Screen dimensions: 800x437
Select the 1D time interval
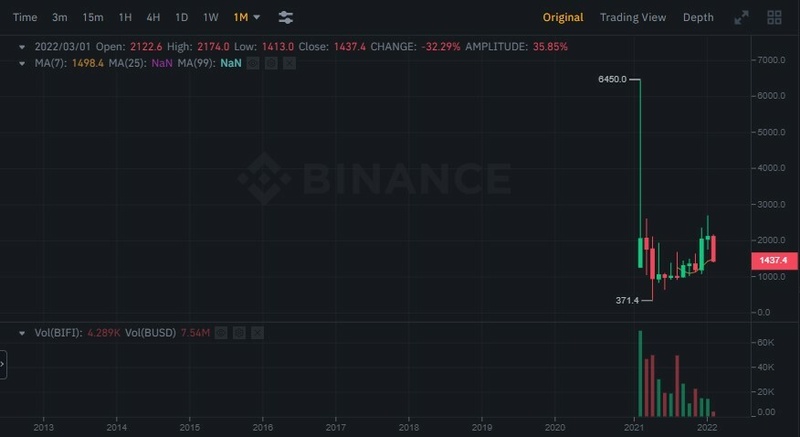click(181, 17)
